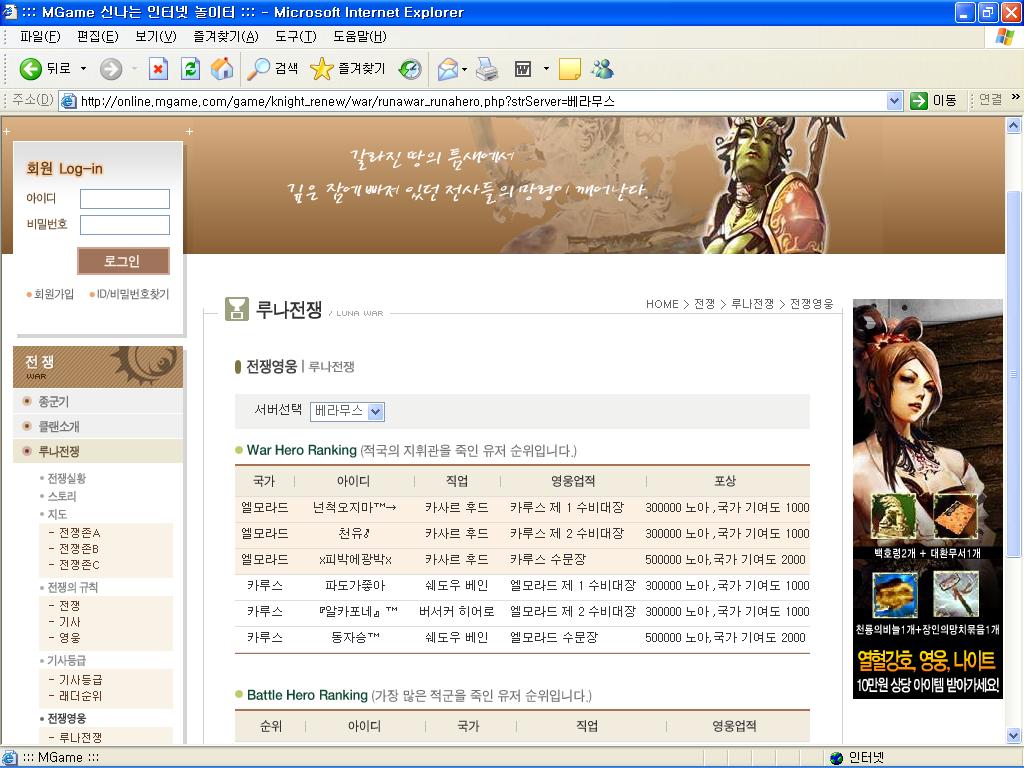Screen dimensions: 1024x768
Task: Click the Go (이동) arrow button
Action: (934, 101)
